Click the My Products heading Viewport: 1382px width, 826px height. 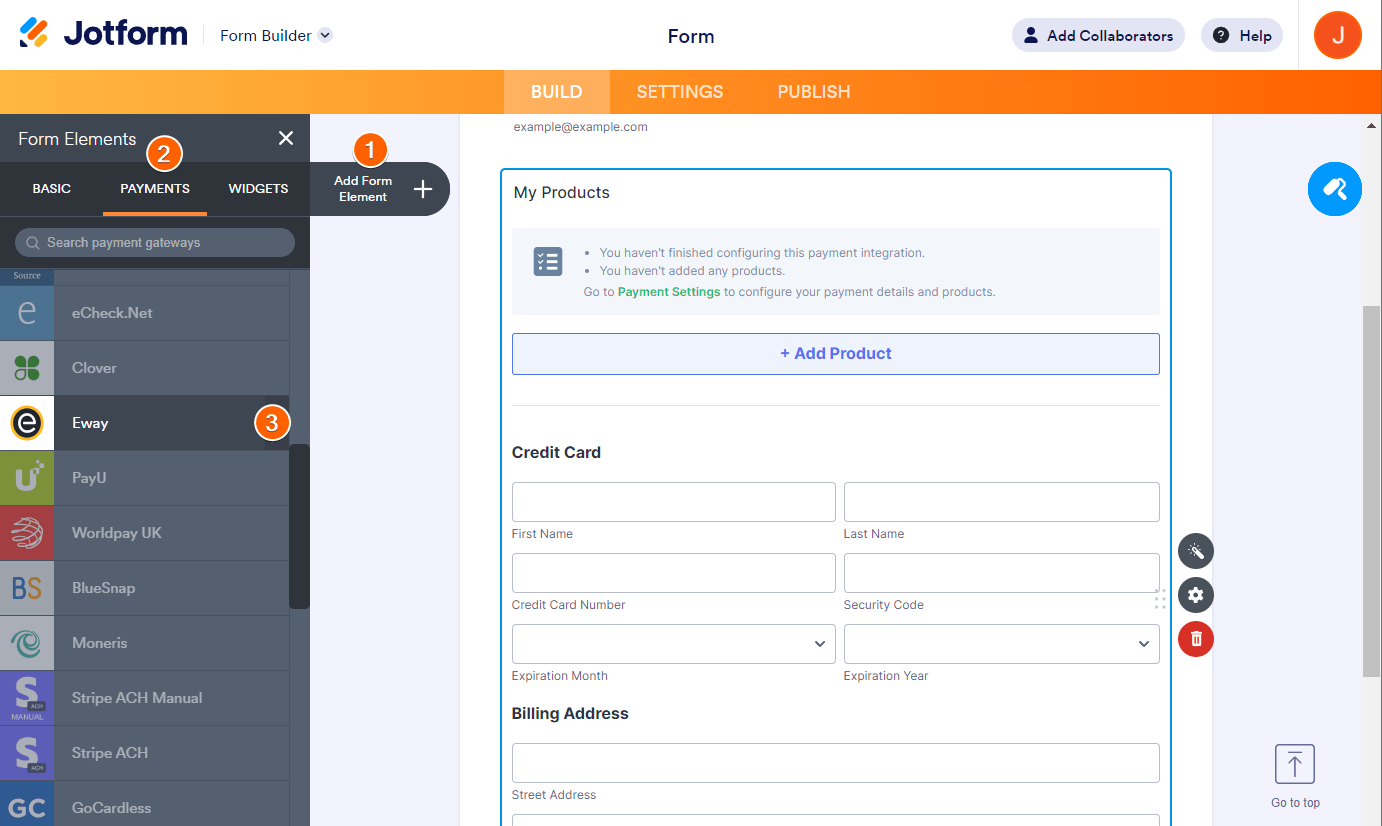pyautogui.click(x=562, y=192)
